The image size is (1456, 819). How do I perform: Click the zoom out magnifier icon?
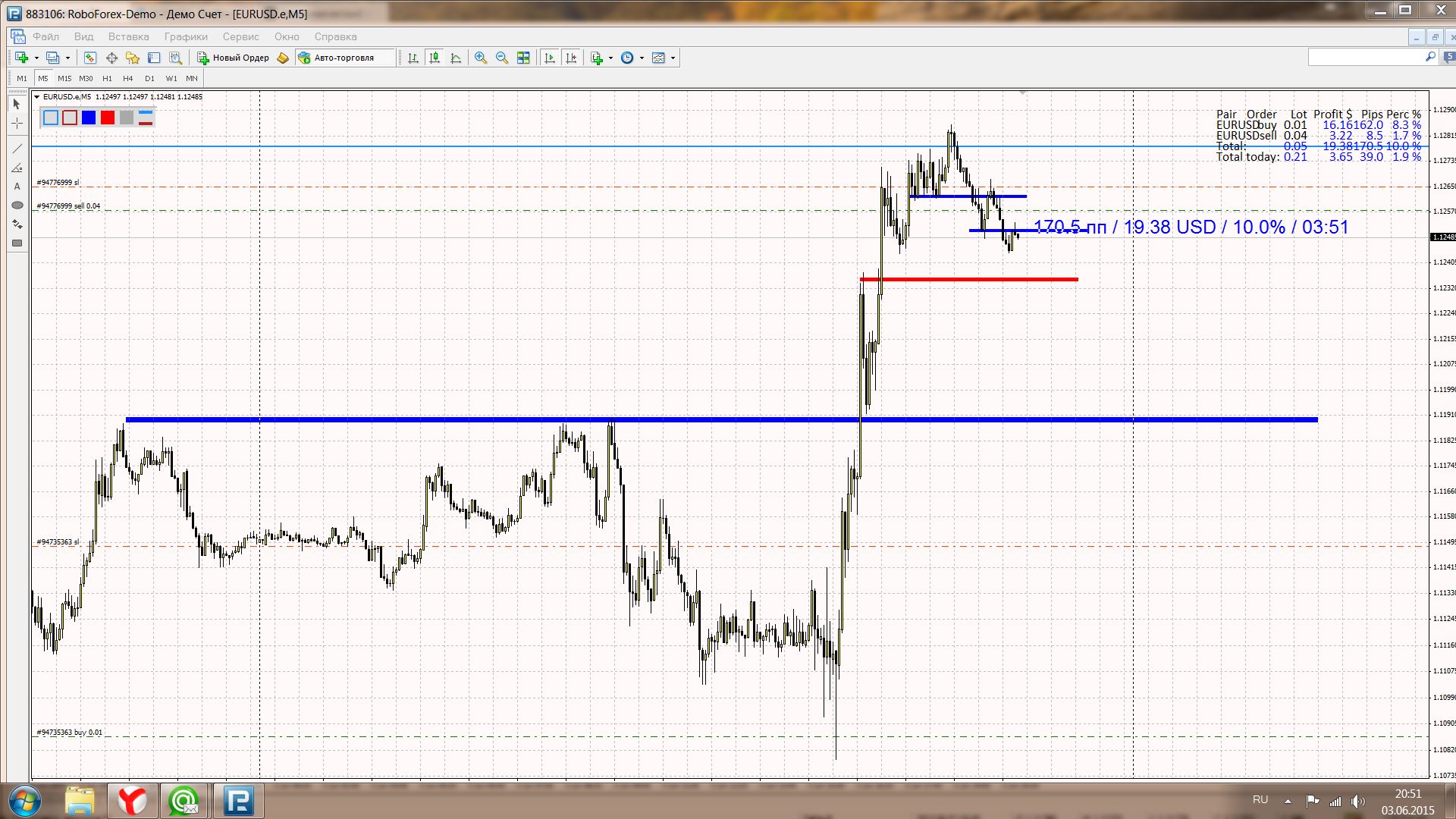click(501, 58)
